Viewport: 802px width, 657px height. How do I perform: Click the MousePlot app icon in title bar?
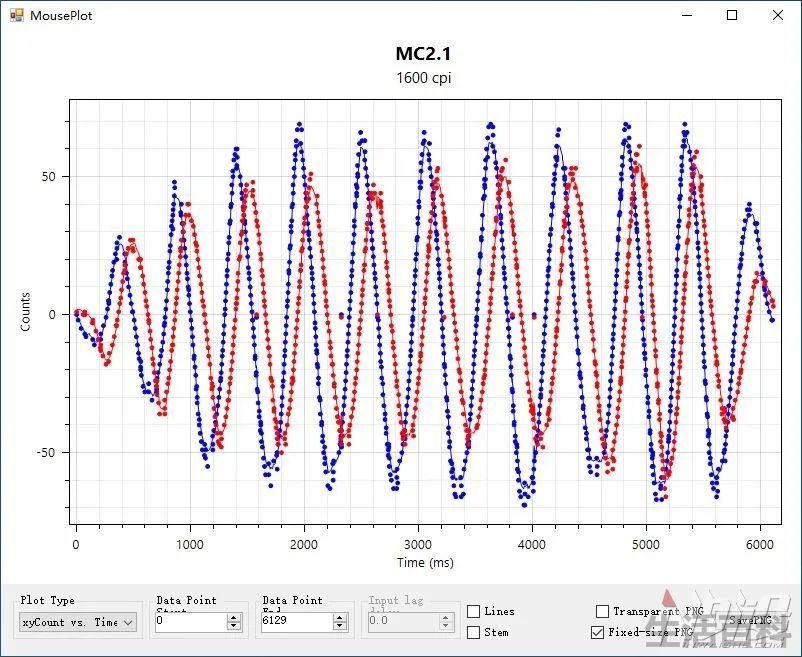point(17,15)
